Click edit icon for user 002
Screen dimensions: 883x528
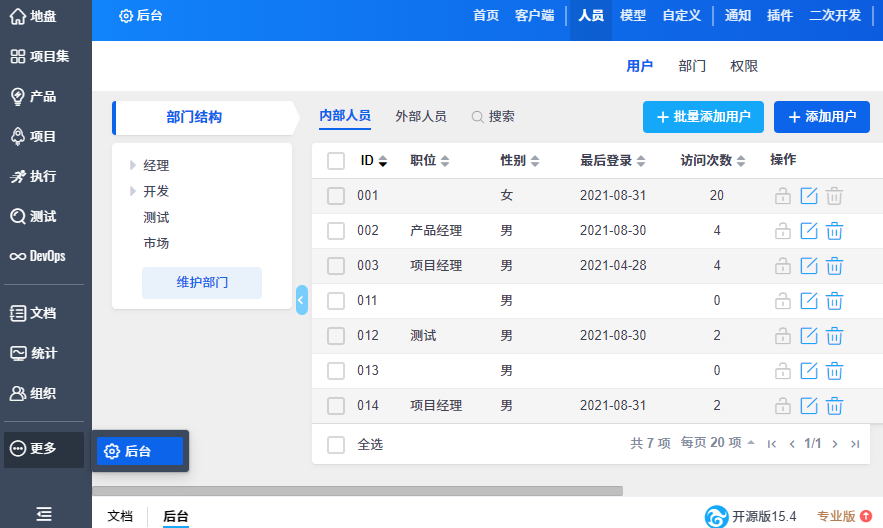pos(809,231)
